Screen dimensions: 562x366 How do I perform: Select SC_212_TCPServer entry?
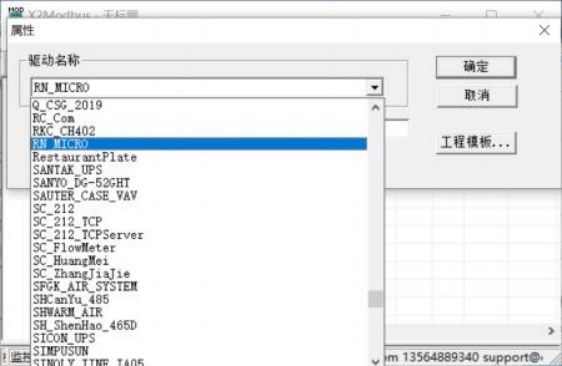click(x=199, y=235)
